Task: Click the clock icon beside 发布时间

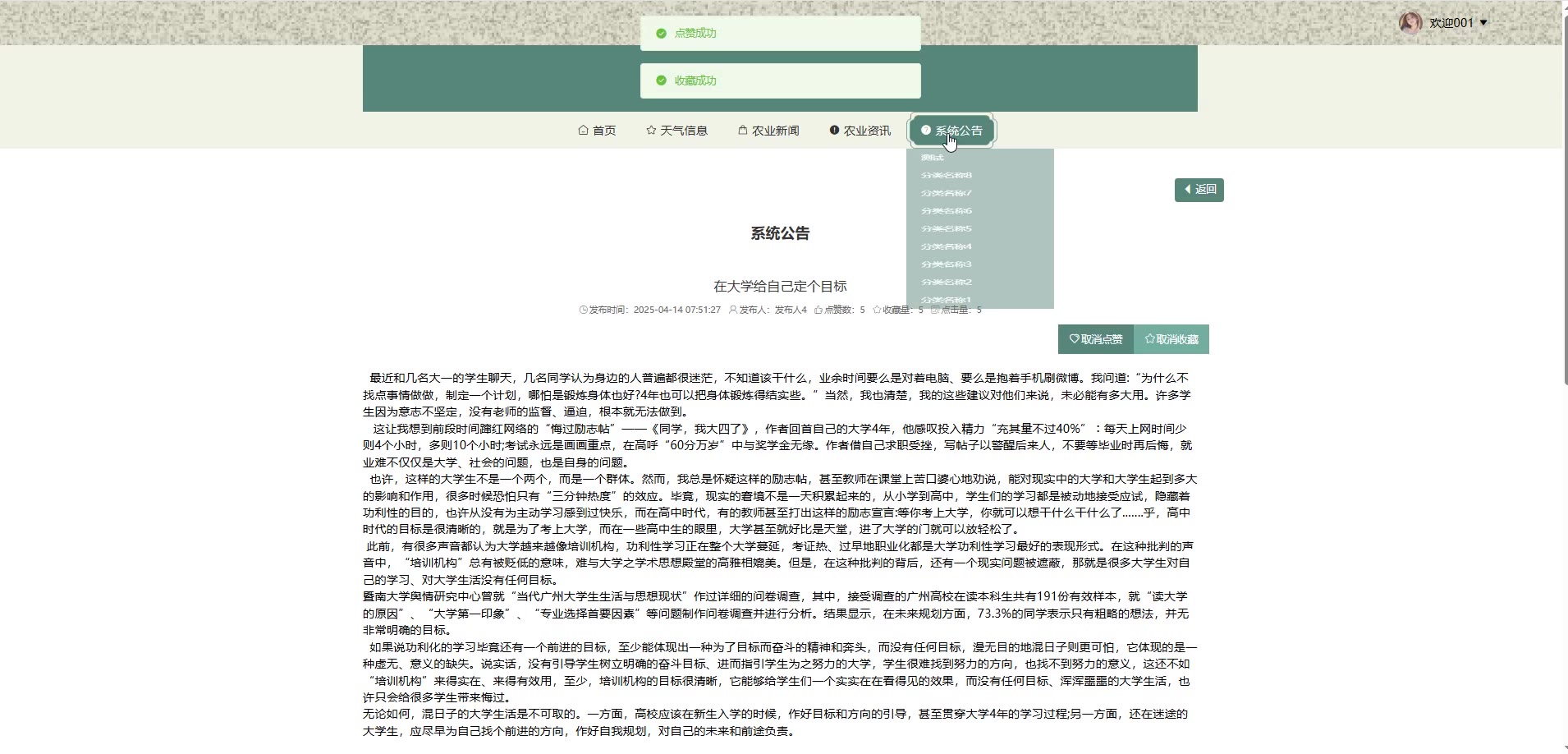Action: (x=584, y=310)
